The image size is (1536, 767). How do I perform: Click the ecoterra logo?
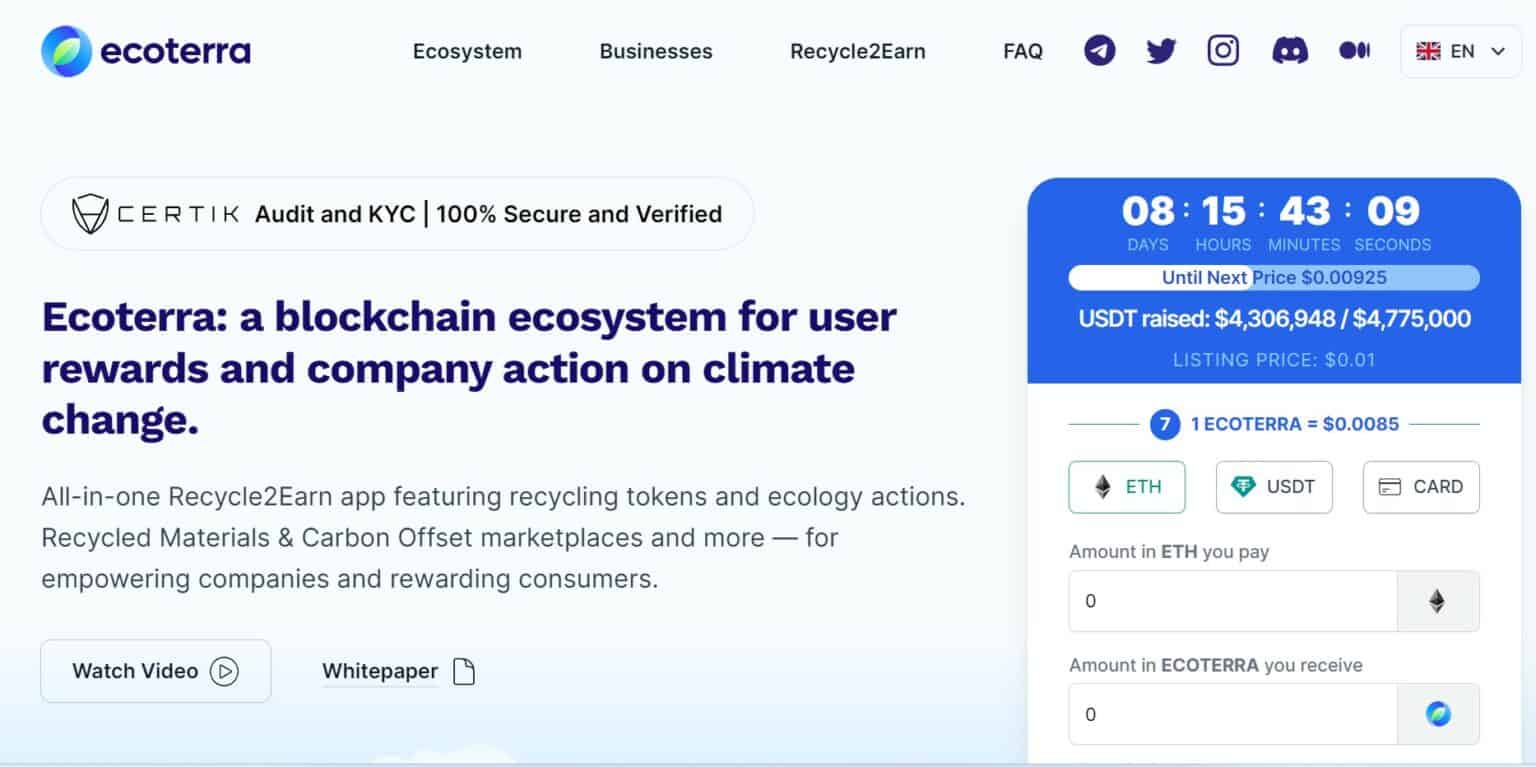[x=144, y=50]
